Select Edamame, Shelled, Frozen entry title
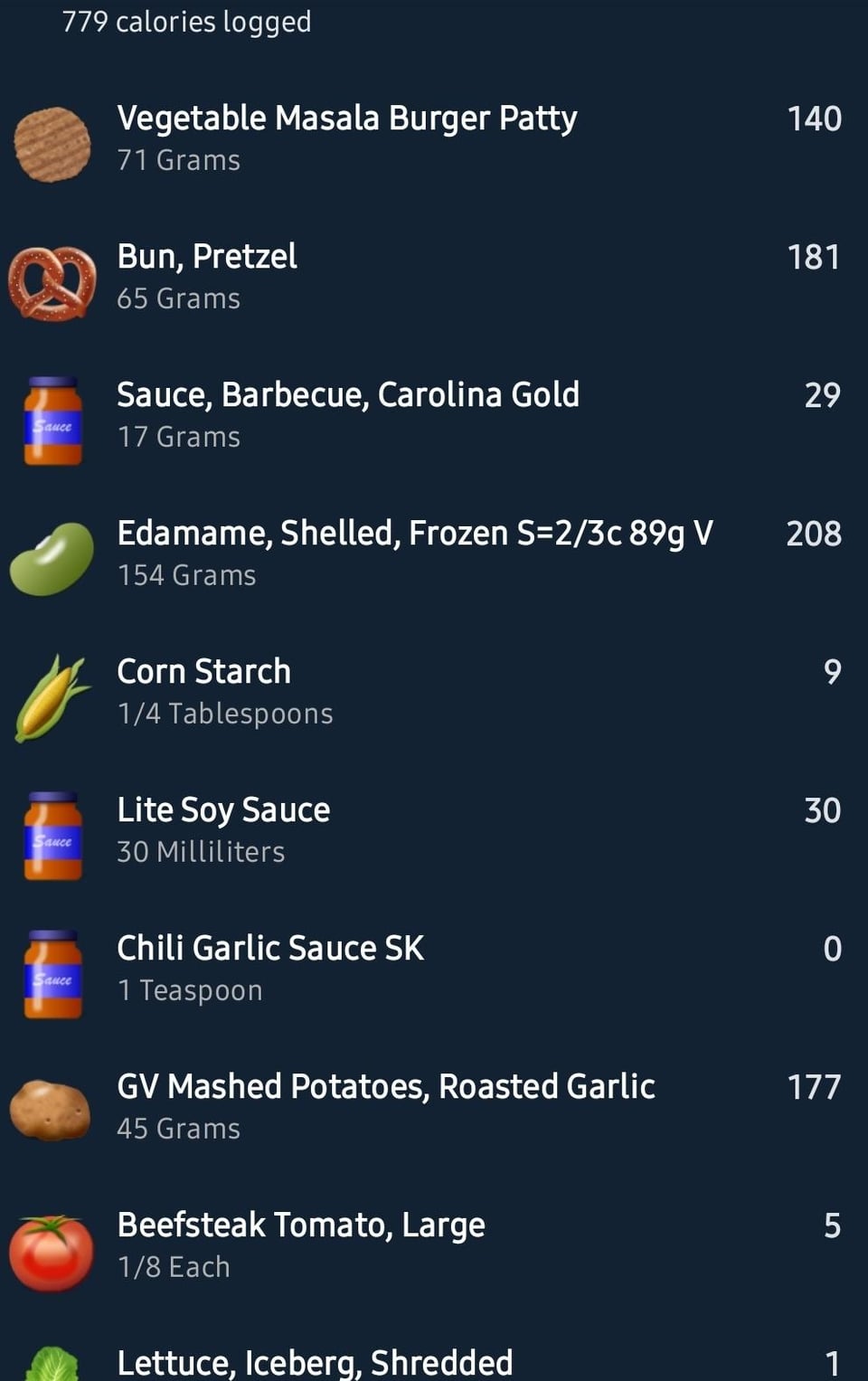This screenshot has width=868, height=1381. click(415, 534)
